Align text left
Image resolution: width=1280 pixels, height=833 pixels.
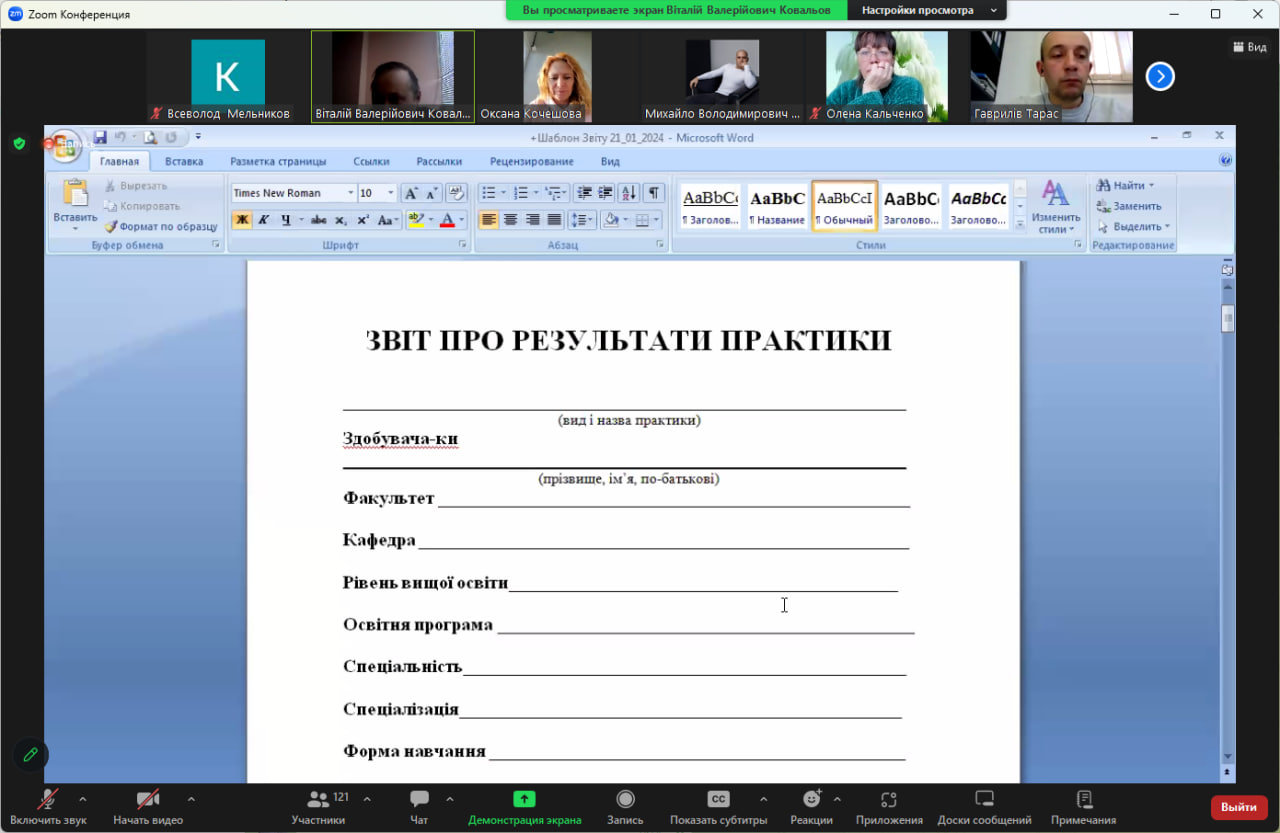point(488,220)
